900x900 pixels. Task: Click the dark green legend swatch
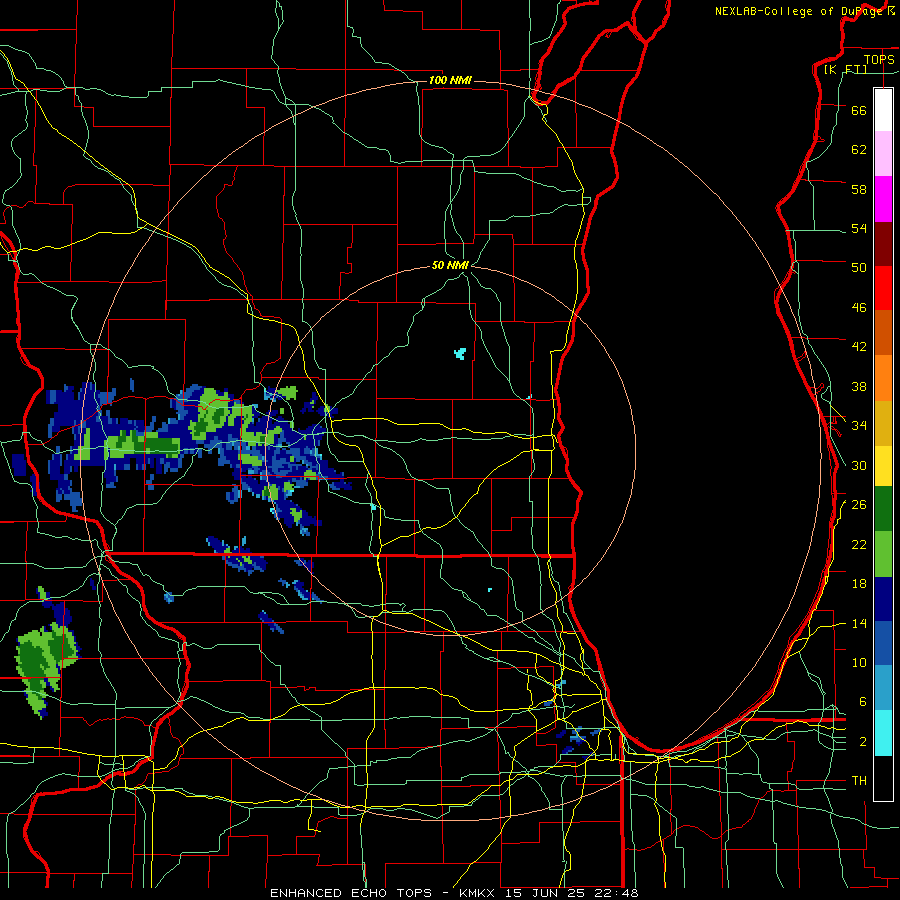[x=883, y=509]
